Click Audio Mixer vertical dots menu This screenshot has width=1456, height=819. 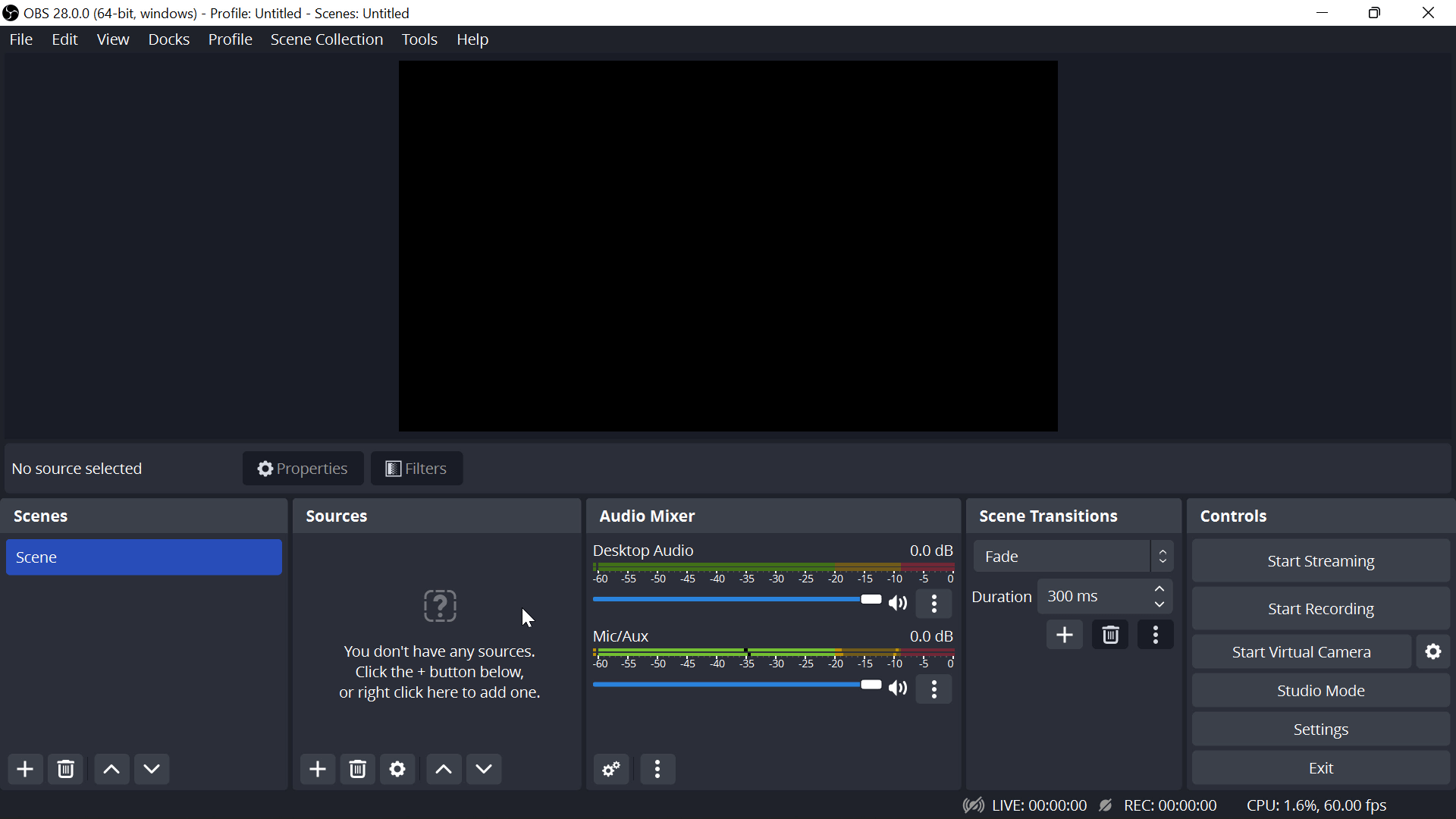(x=657, y=768)
